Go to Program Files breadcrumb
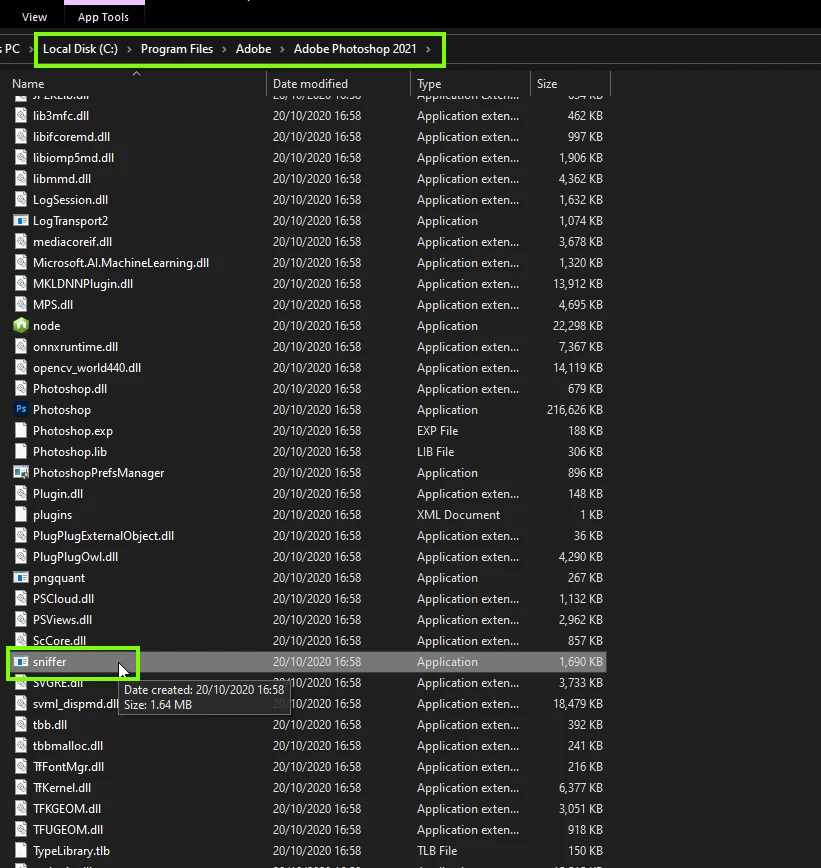This screenshot has width=821, height=868. tap(177, 49)
